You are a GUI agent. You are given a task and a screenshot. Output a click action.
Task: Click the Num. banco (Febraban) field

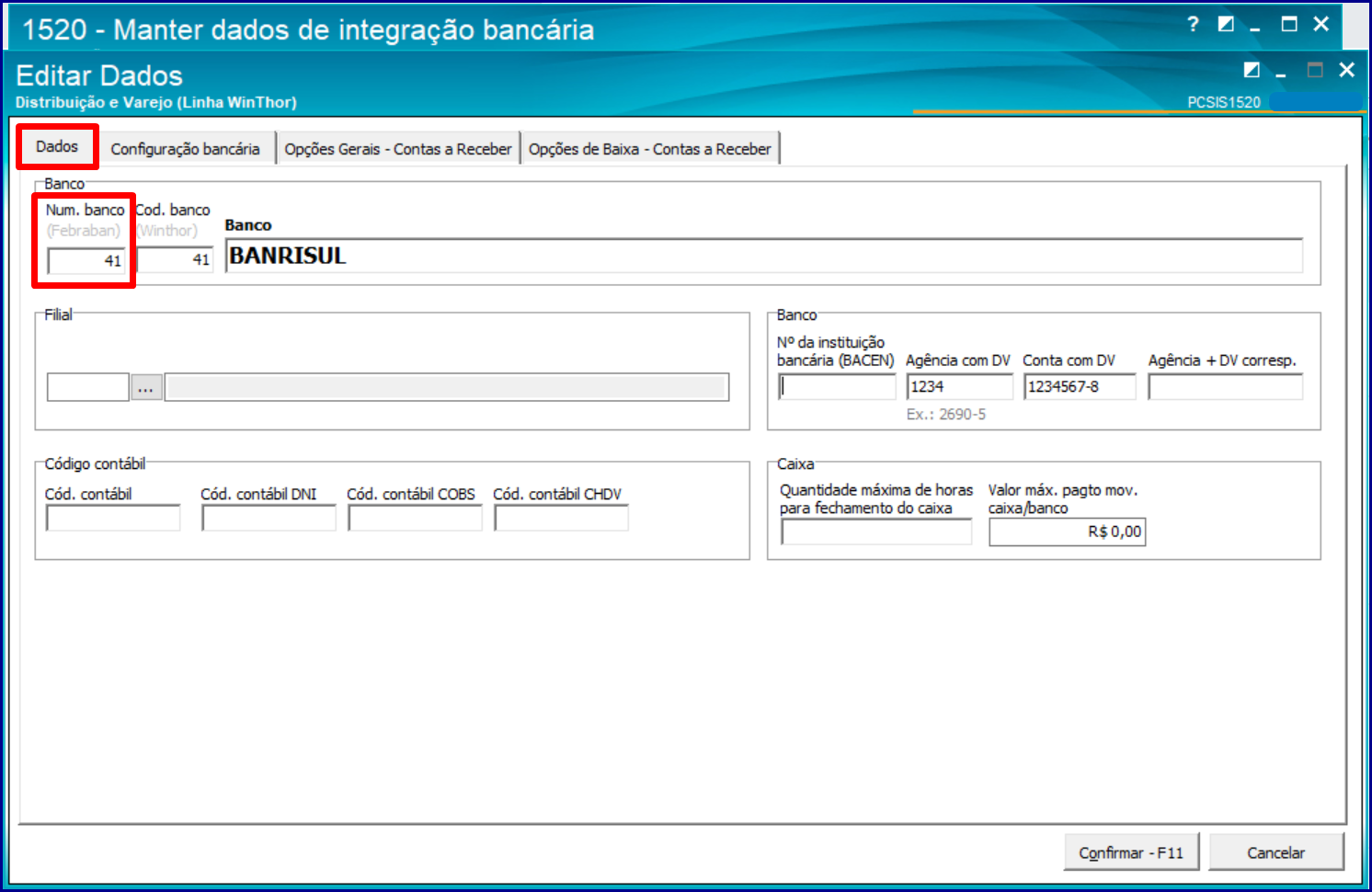click(x=86, y=260)
